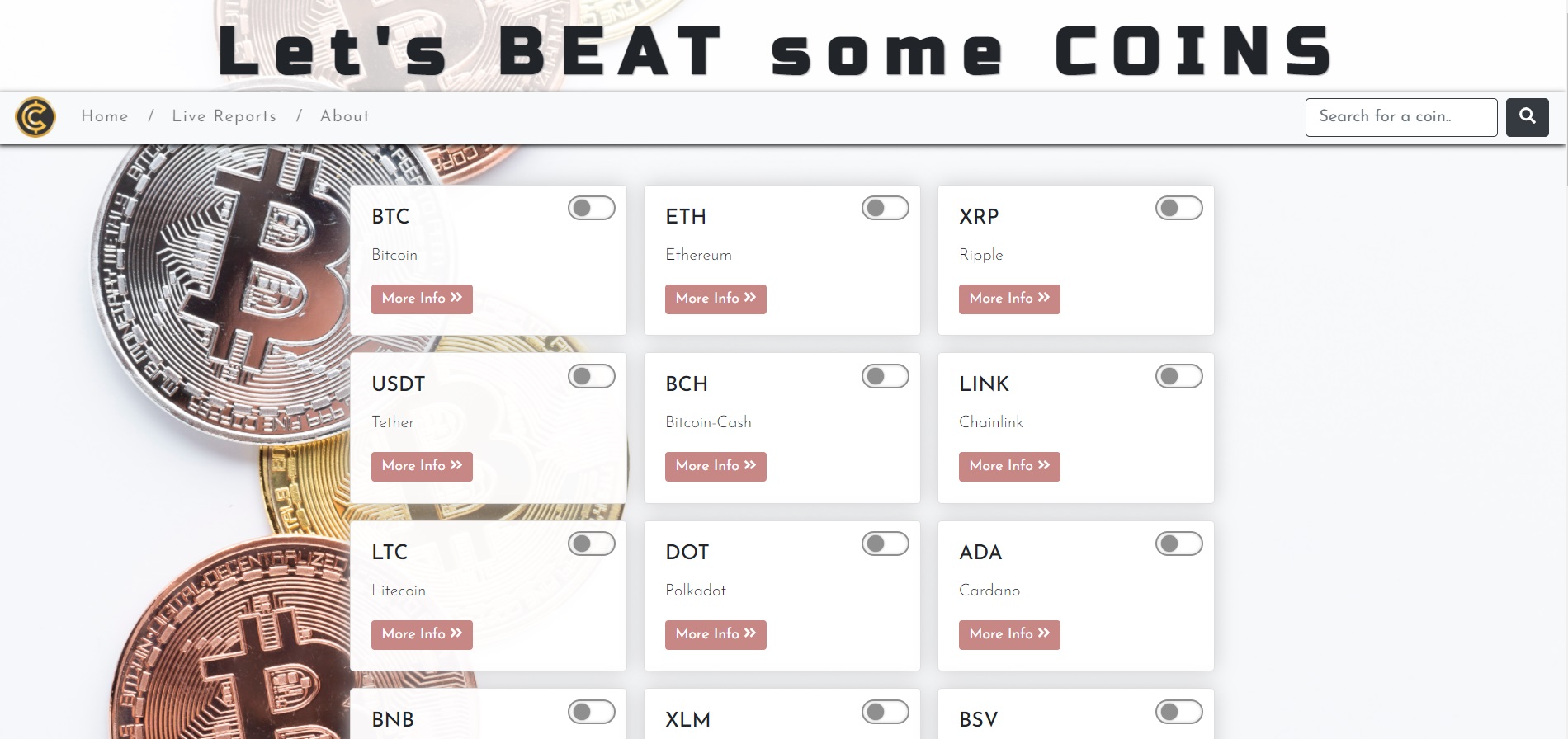
Task: Click the coin logo icon in navbar
Action: pos(35,117)
